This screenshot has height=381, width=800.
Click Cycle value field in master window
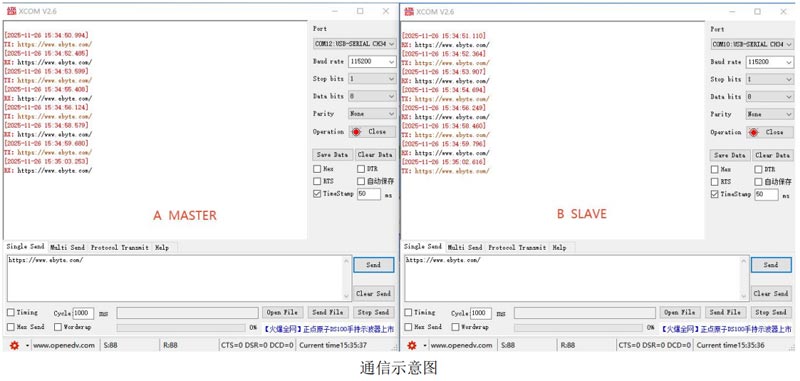coord(84,313)
